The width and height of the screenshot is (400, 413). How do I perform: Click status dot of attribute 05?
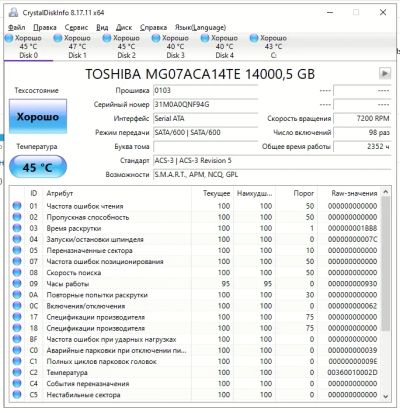point(17,250)
